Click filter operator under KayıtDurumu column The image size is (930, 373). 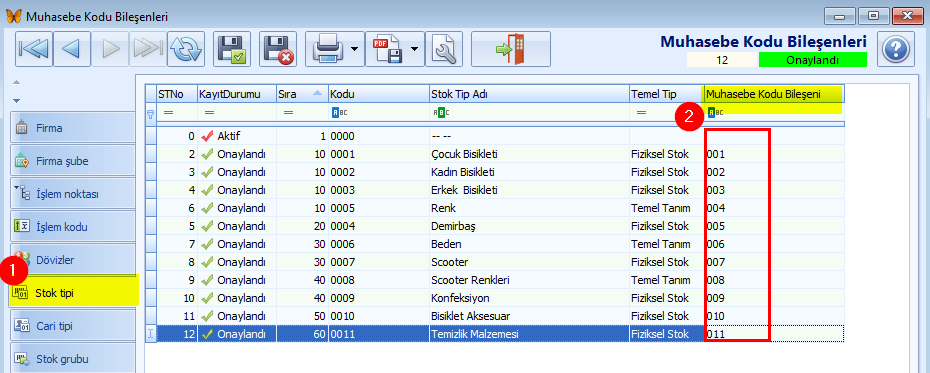tap(208, 112)
